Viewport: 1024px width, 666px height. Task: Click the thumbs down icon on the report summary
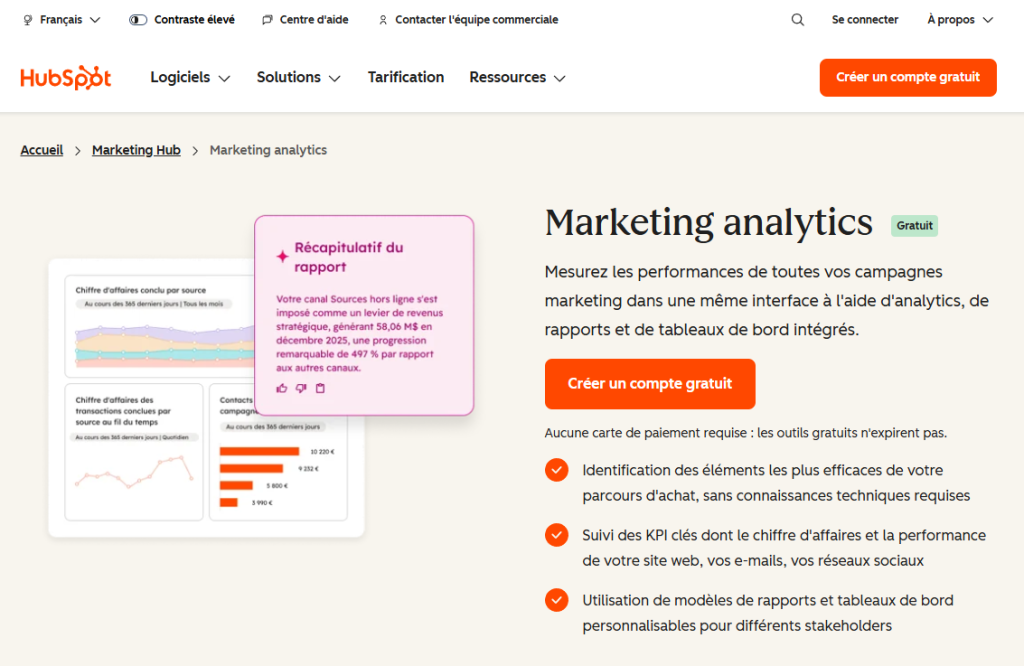pos(300,388)
